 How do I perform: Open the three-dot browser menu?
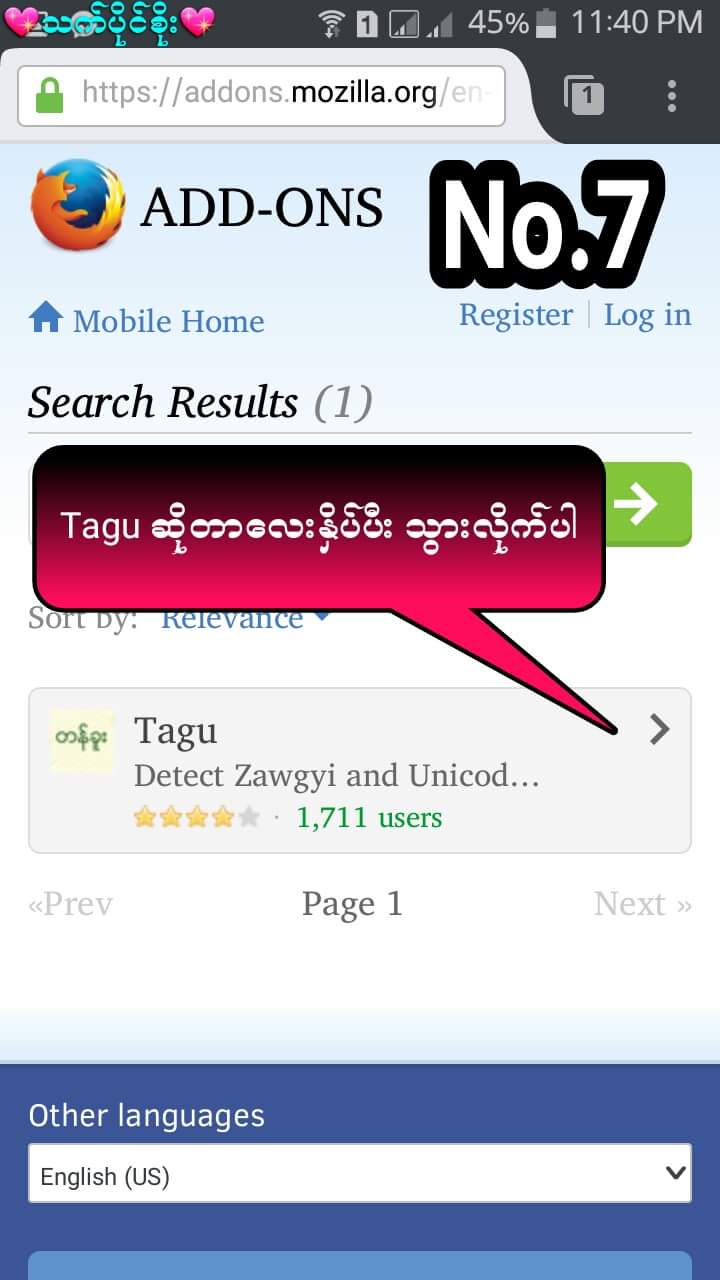[672, 96]
